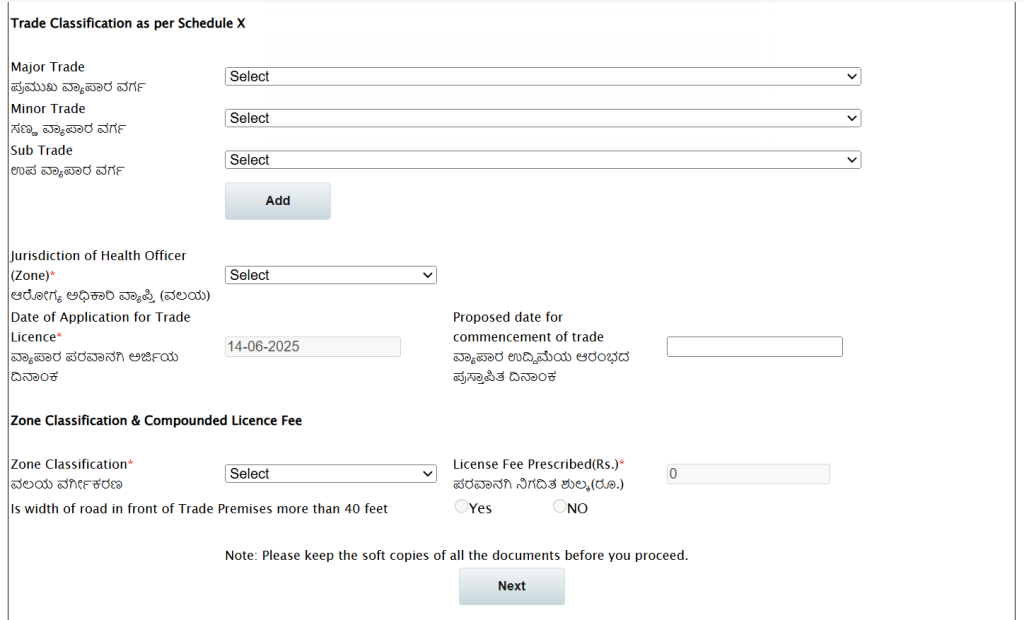The image size is (1024, 620).
Task: Click the Major Trade label text
Action: point(47,67)
